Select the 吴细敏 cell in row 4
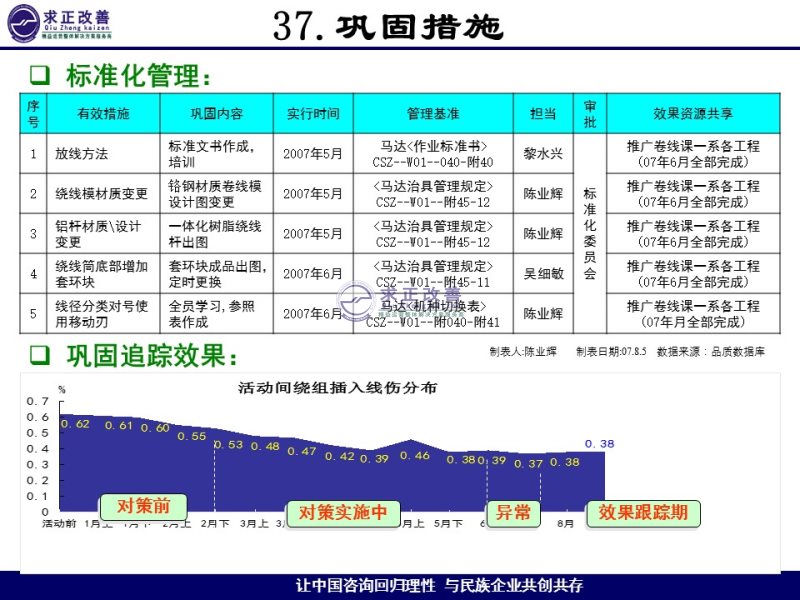 point(543,274)
